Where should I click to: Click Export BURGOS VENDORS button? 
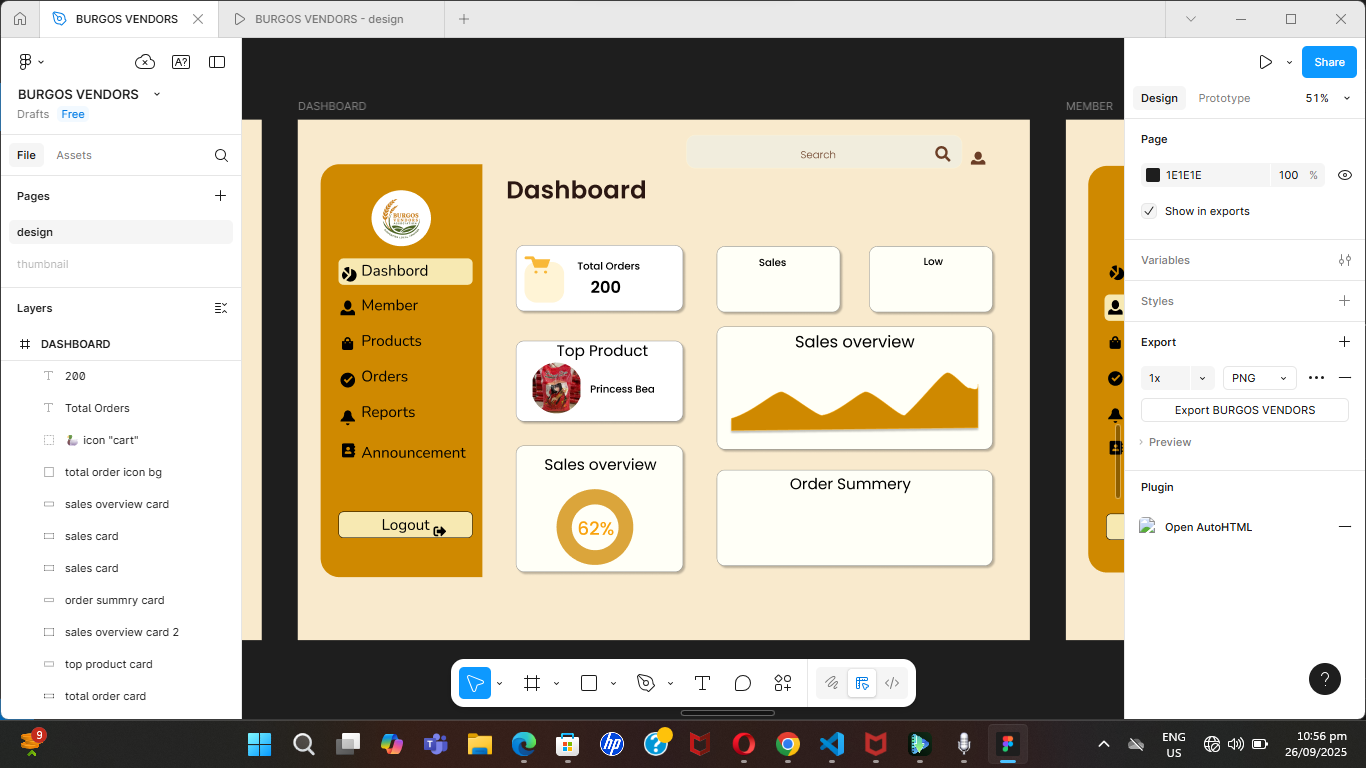coord(1244,410)
